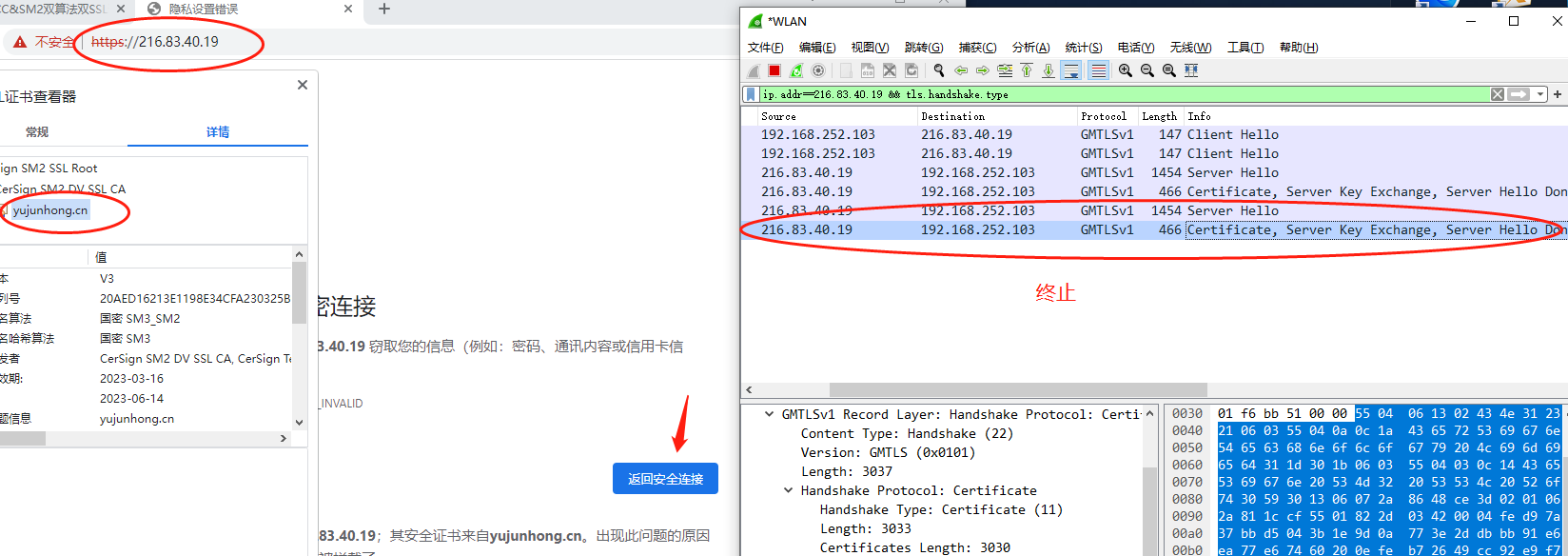Restart the current capture

pyautogui.click(x=796, y=70)
